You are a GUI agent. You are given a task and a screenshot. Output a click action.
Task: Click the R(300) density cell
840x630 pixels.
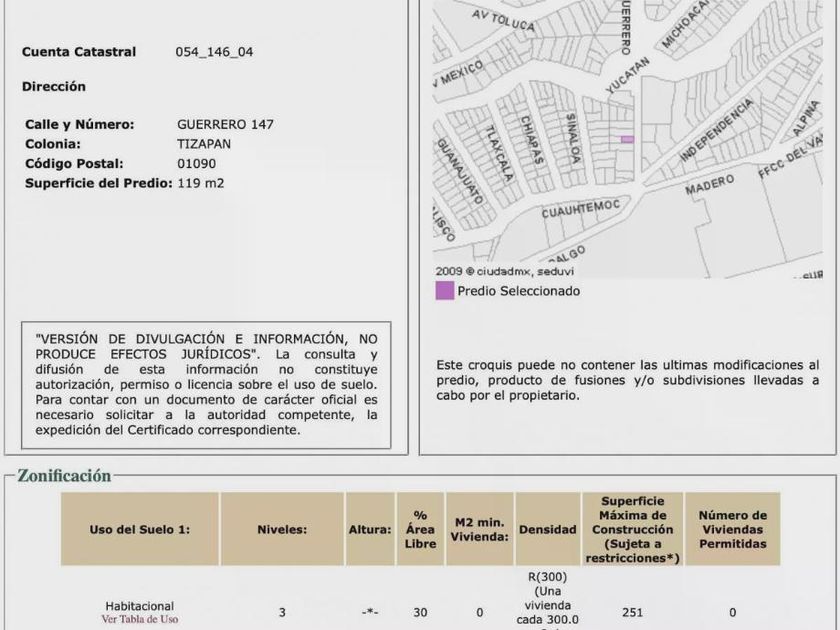548,600
